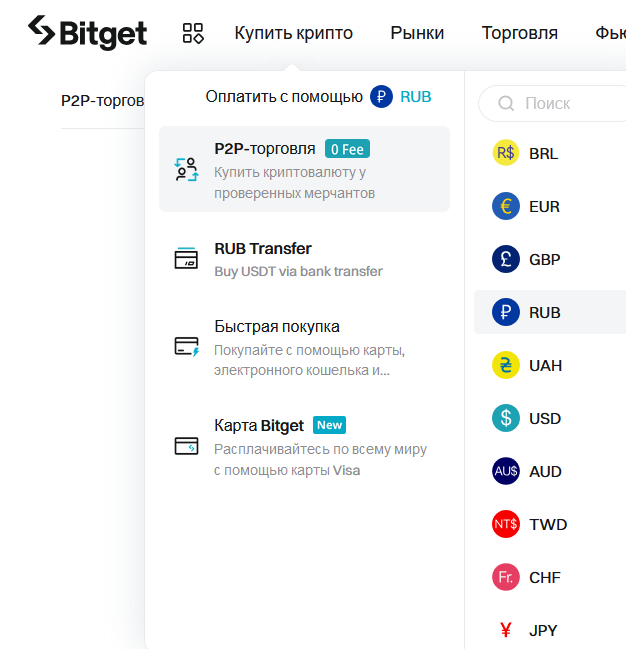Click the RUB Transfer card icon
626x649 pixels.
[x=186, y=258]
